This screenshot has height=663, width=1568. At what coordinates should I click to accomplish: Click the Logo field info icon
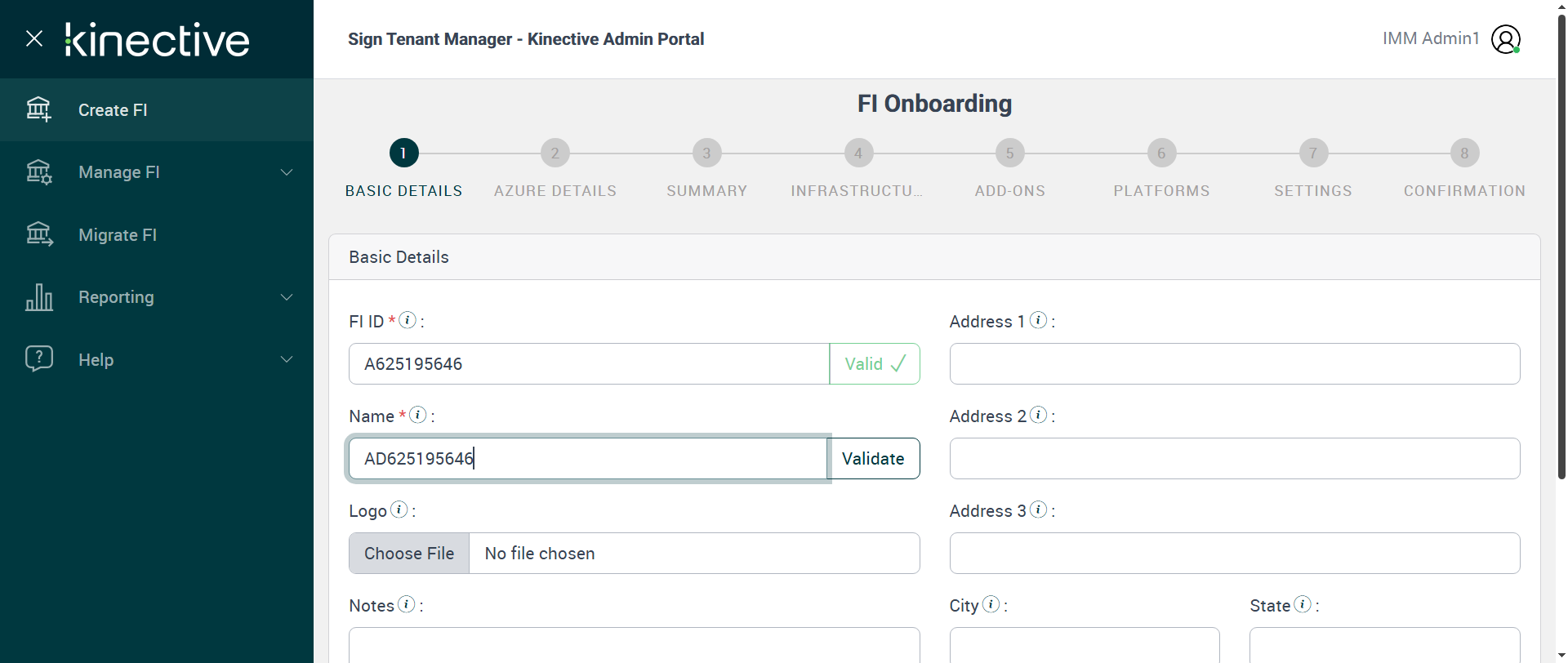tap(399, 509)
